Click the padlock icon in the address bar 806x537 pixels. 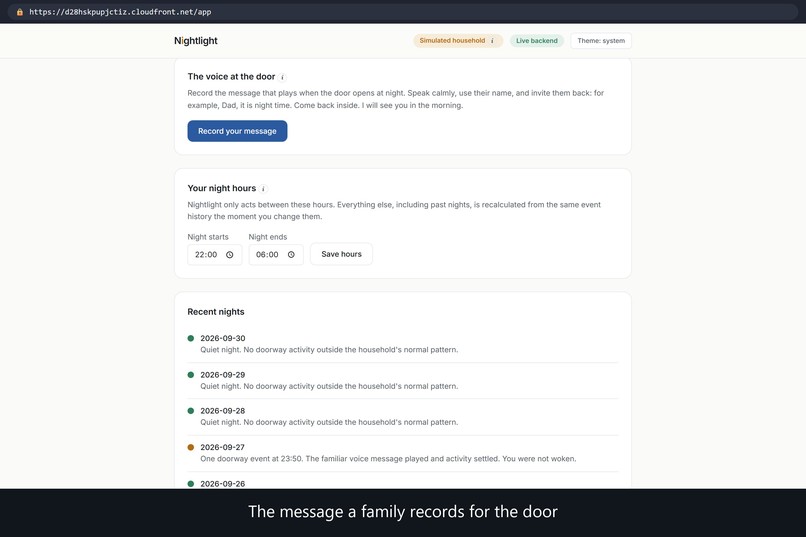point(20,12)
